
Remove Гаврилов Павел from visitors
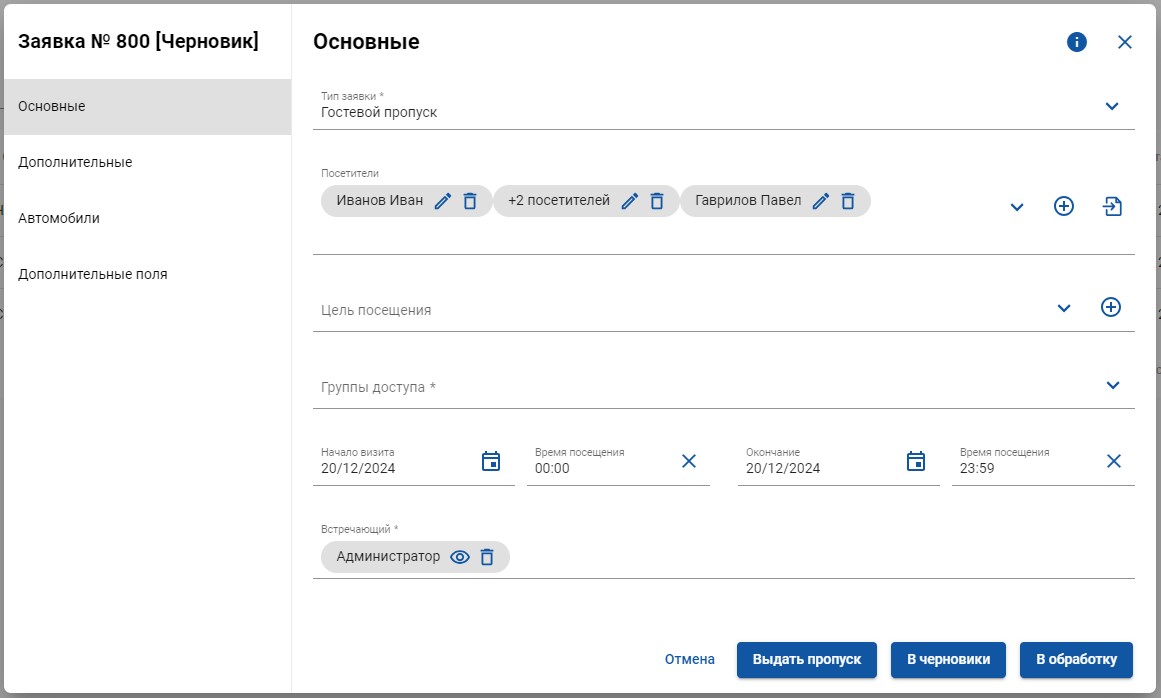848,201
